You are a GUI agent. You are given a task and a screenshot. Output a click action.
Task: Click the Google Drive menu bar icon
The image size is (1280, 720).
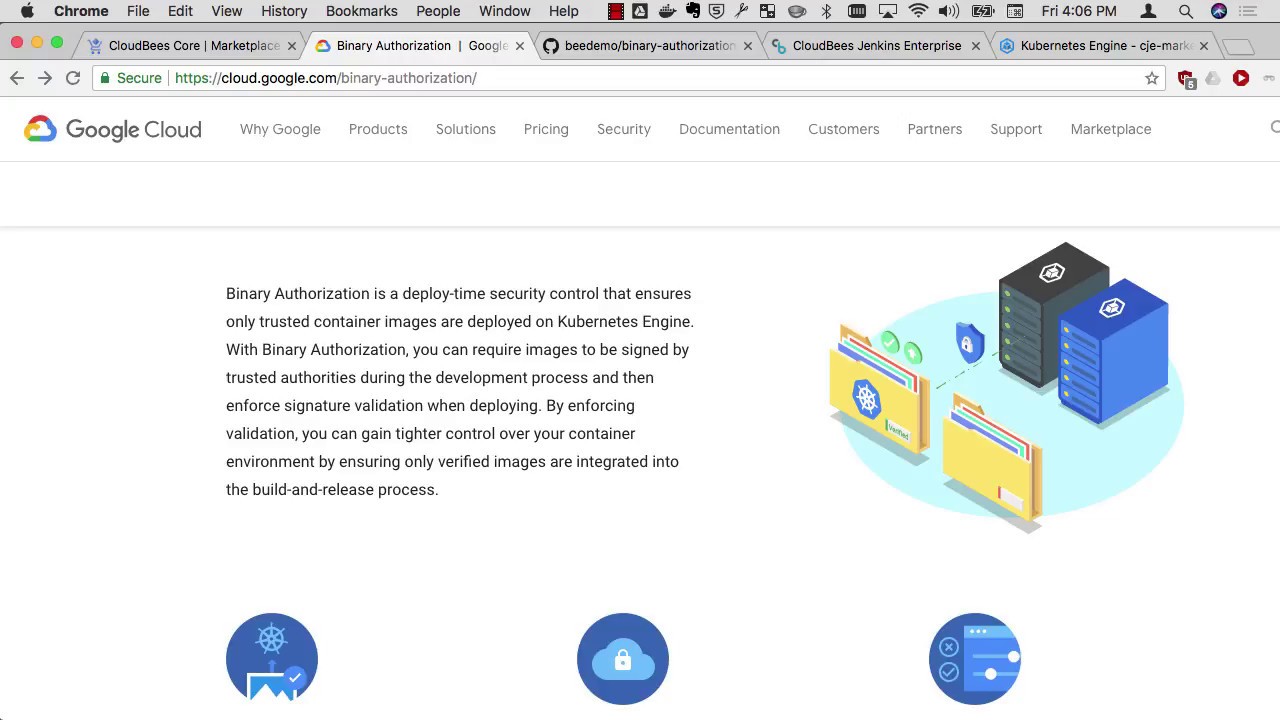click(x=640, y=11)
